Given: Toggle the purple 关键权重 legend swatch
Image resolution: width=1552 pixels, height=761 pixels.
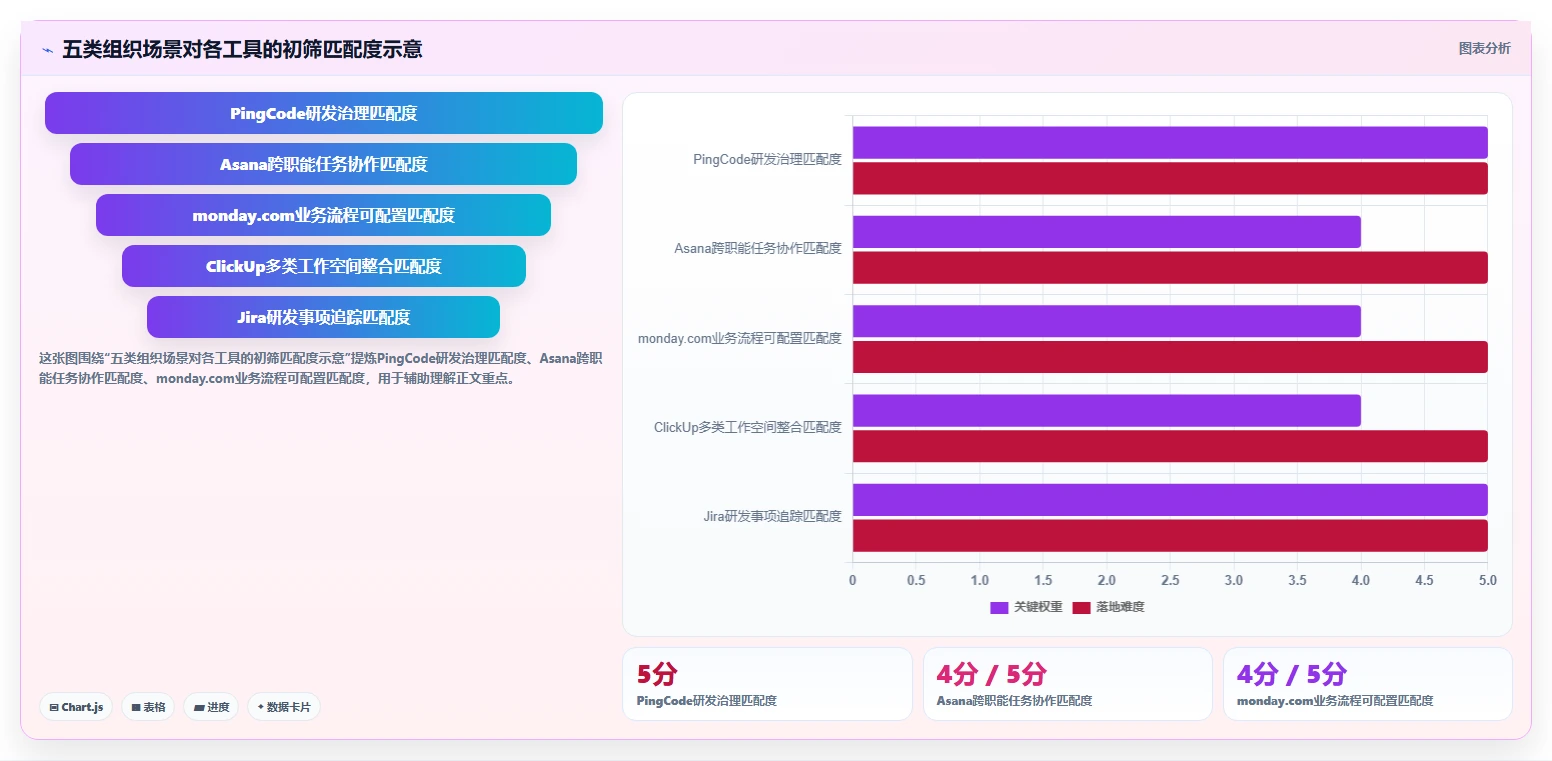Looking at the screenshot, I should tap(999, 607).
